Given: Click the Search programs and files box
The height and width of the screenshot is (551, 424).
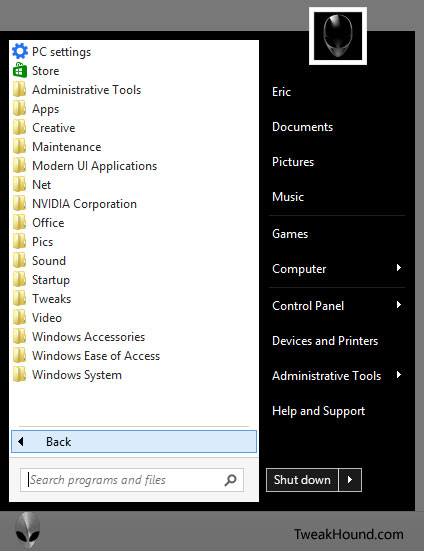Looking at the screenshot, I should click(x=132, y=480).
